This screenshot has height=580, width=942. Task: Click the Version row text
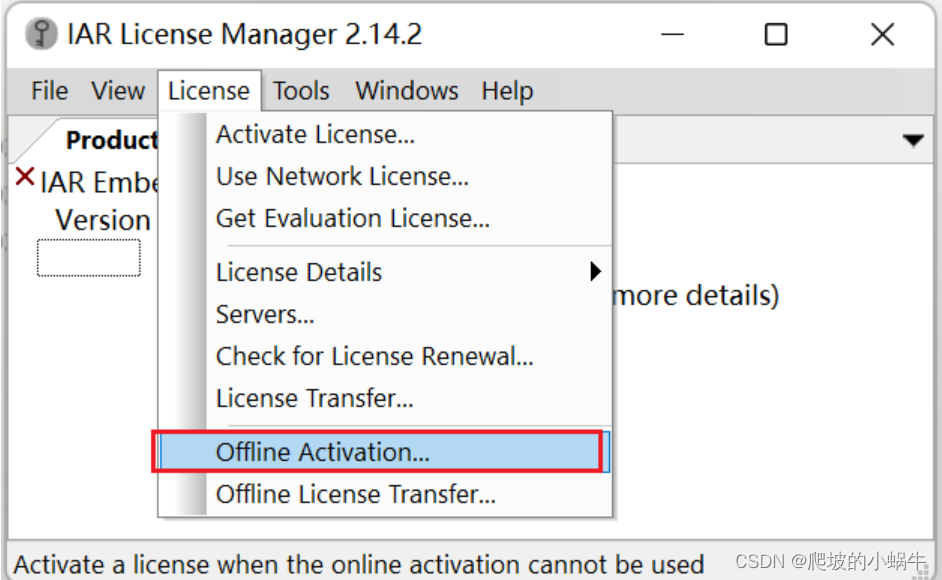pyautogui.click(x=103, y=220)
